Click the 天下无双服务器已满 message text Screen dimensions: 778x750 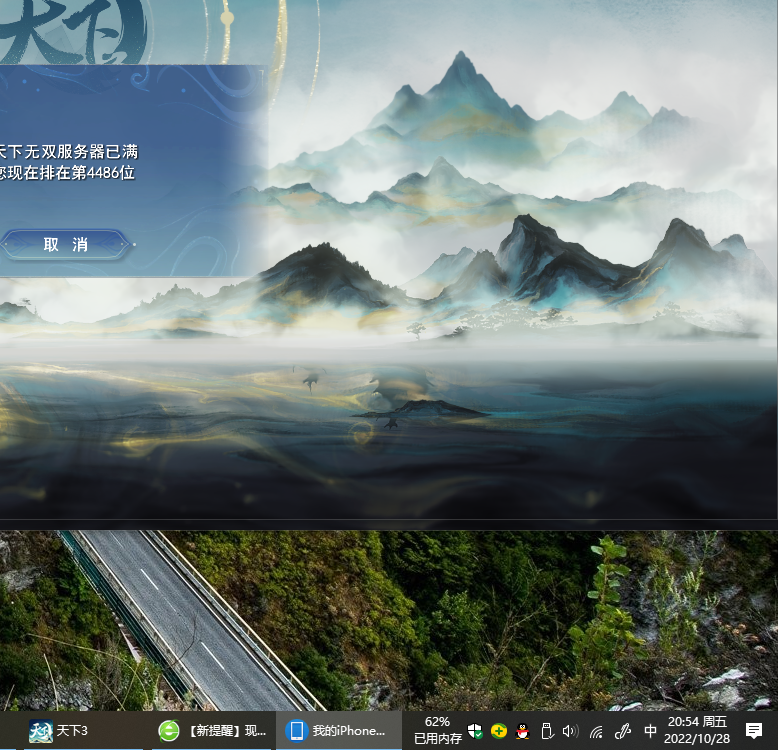[68, 152]
